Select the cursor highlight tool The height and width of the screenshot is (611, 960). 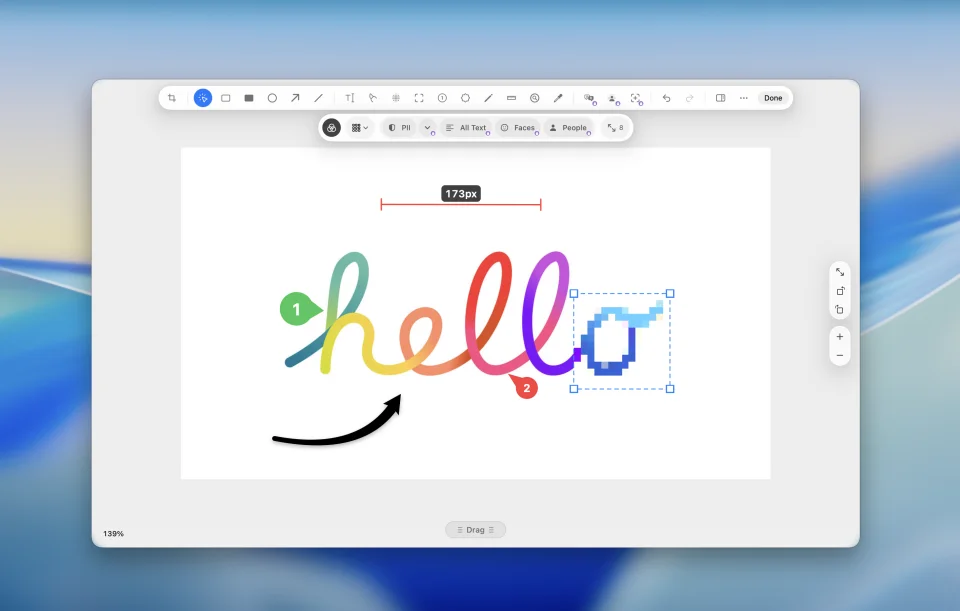(373, 98)
